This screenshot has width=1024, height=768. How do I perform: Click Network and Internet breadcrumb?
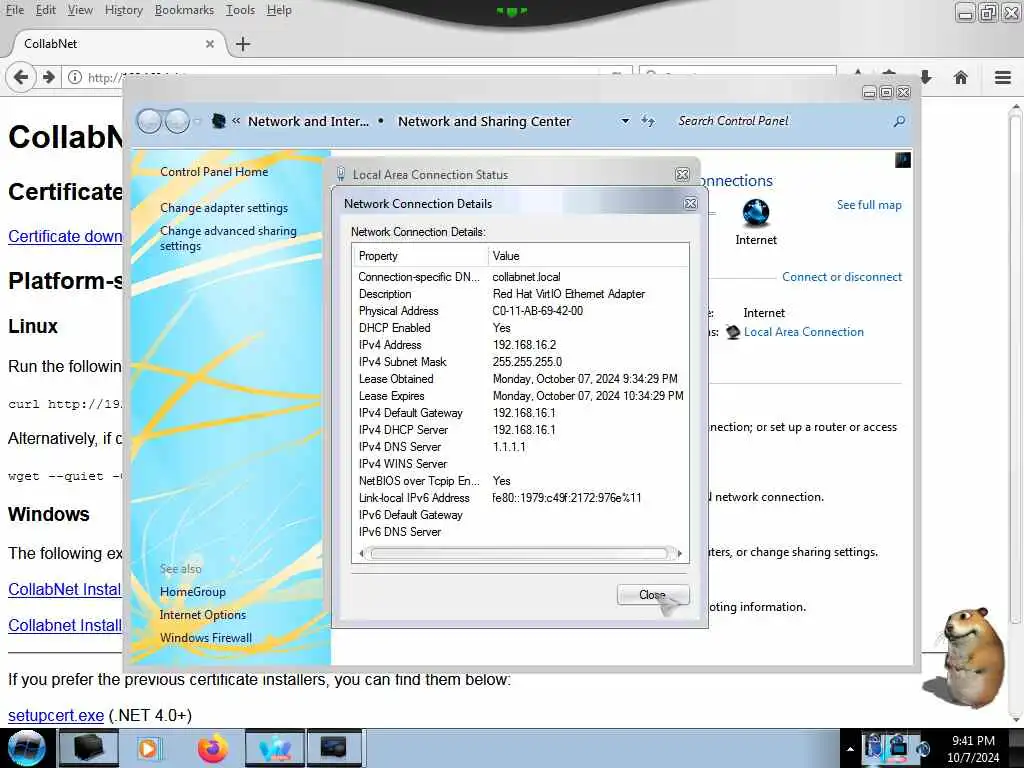308,121
